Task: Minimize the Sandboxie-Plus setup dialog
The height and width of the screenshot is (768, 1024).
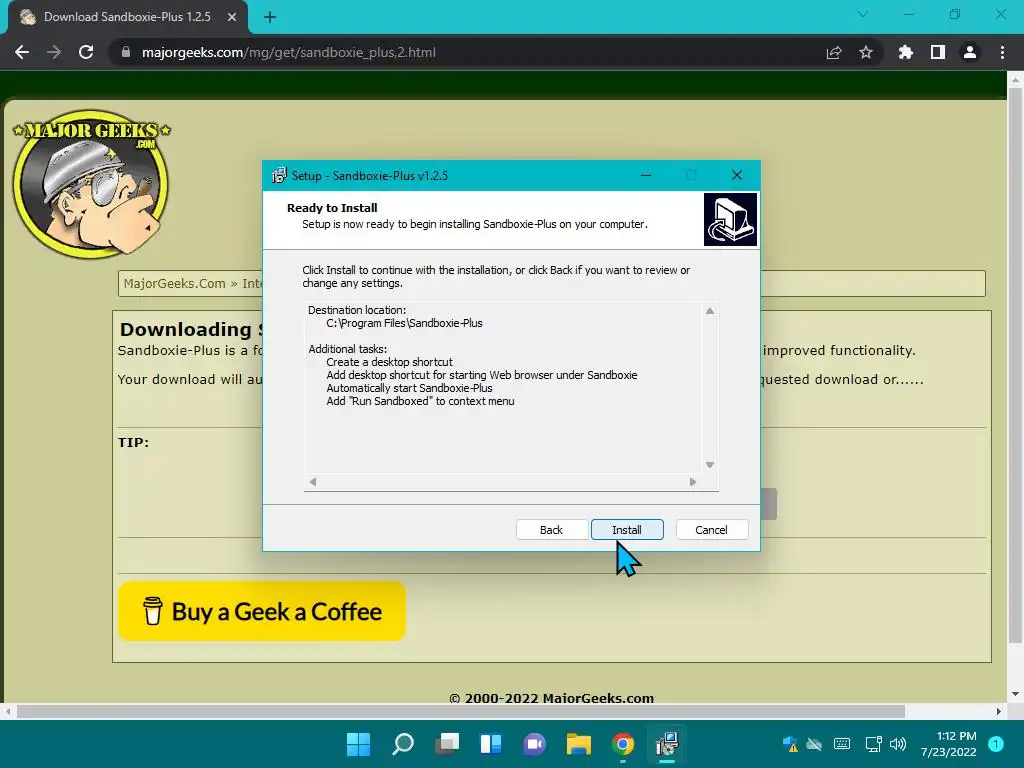Action: pyautogui.click(x=646, y=175)
